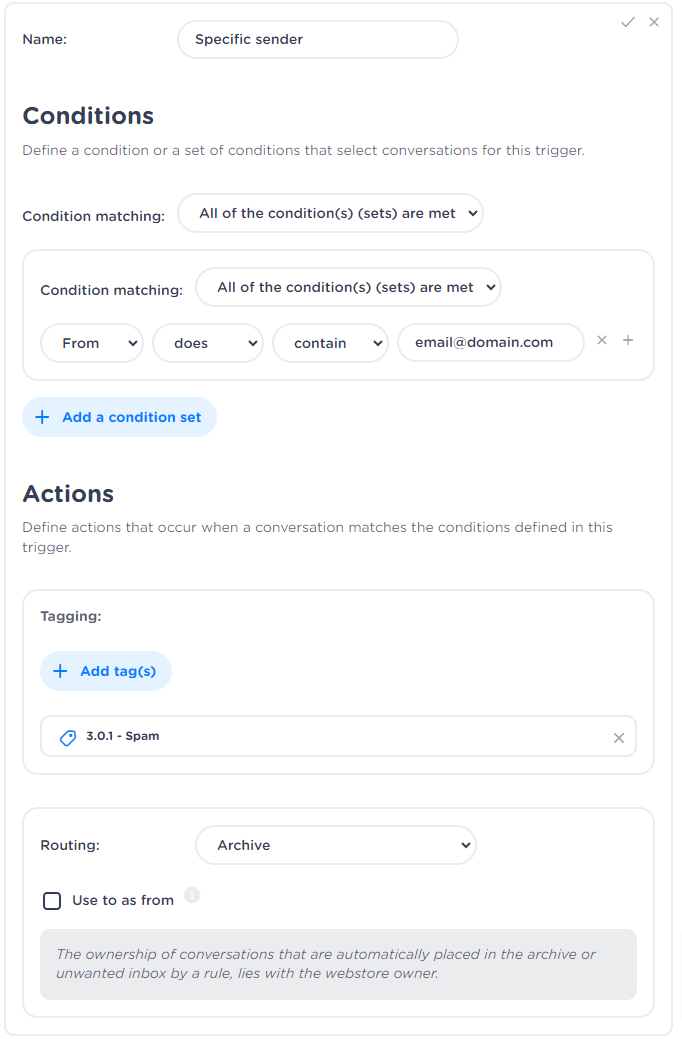Add a new condition with the plus icon
682x1039 pixels.
[628, 340]
